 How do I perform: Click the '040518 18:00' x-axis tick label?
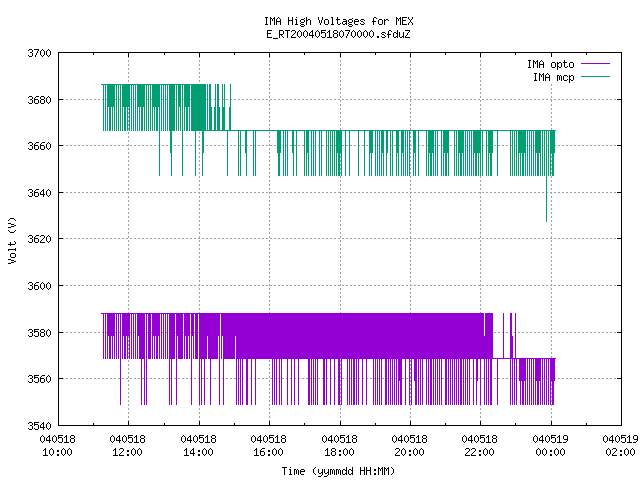(339, 445)
